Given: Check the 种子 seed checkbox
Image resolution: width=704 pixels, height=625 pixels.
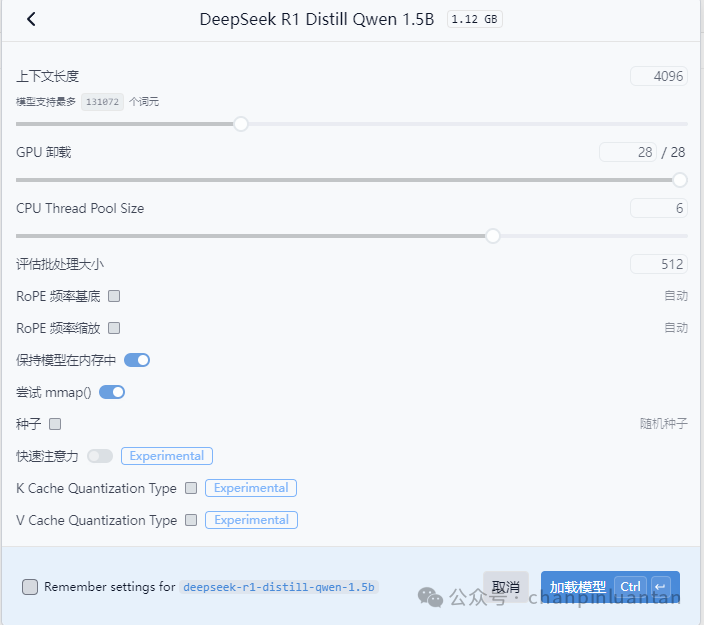Looking at the screenshot, I should point(55,424).
